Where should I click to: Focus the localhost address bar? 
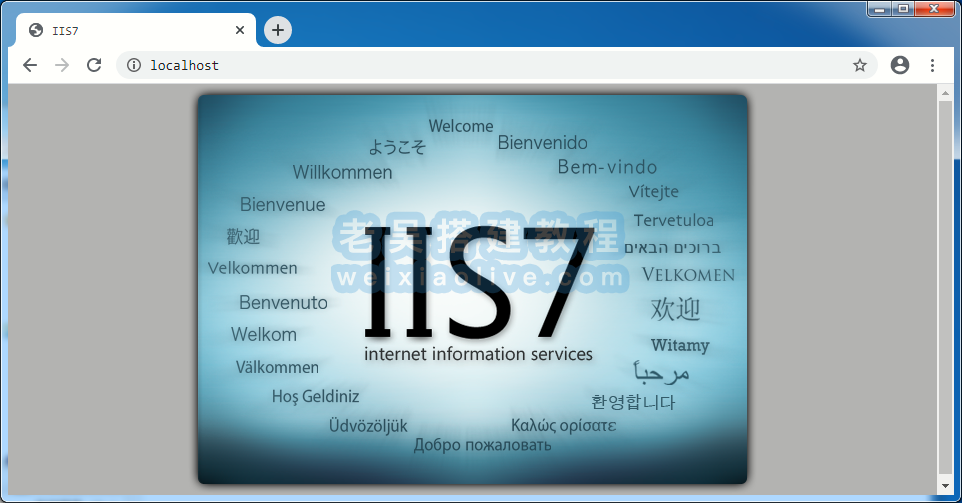(497, 65)
